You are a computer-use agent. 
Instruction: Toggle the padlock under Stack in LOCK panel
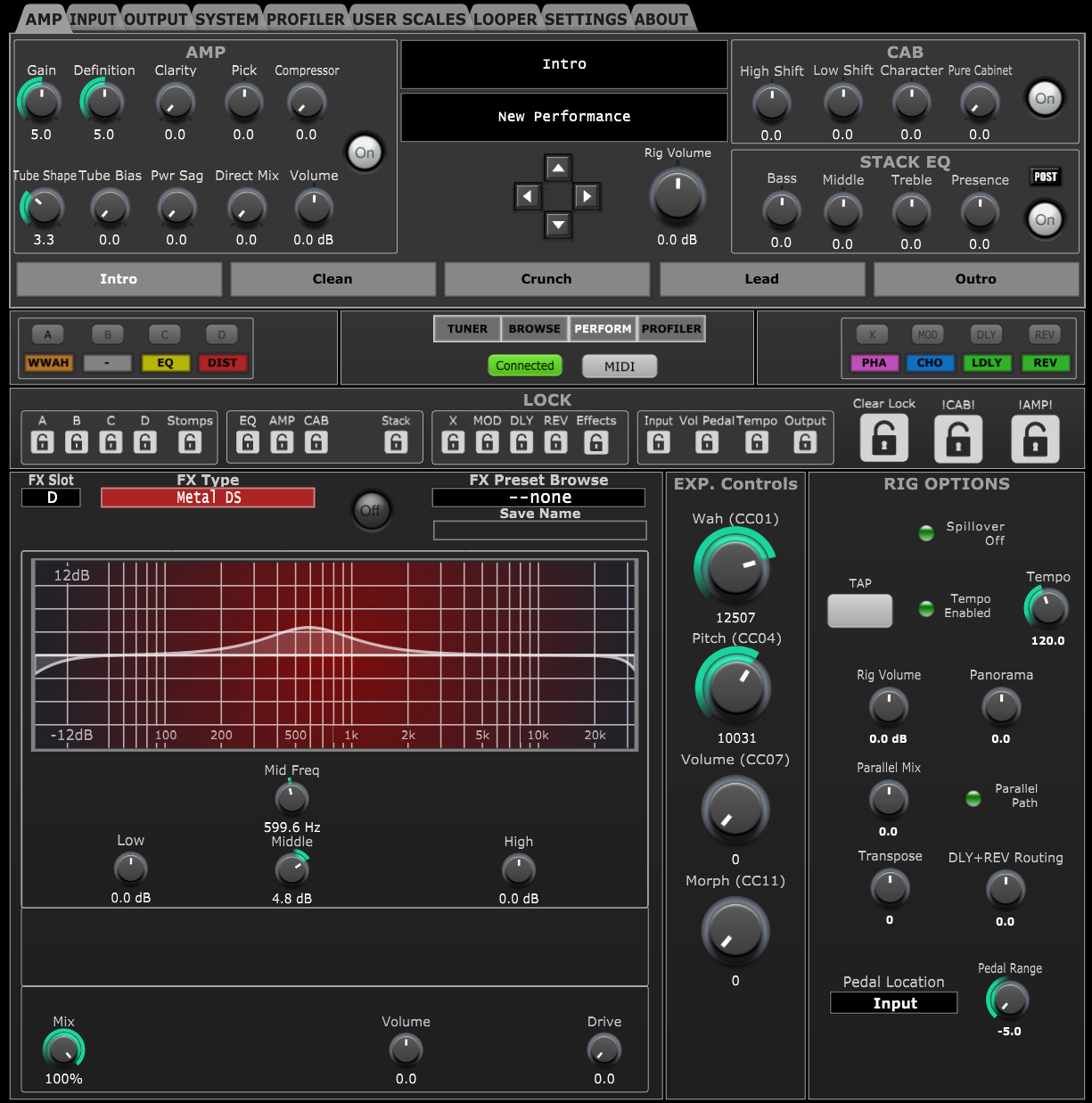coord(396,441)
